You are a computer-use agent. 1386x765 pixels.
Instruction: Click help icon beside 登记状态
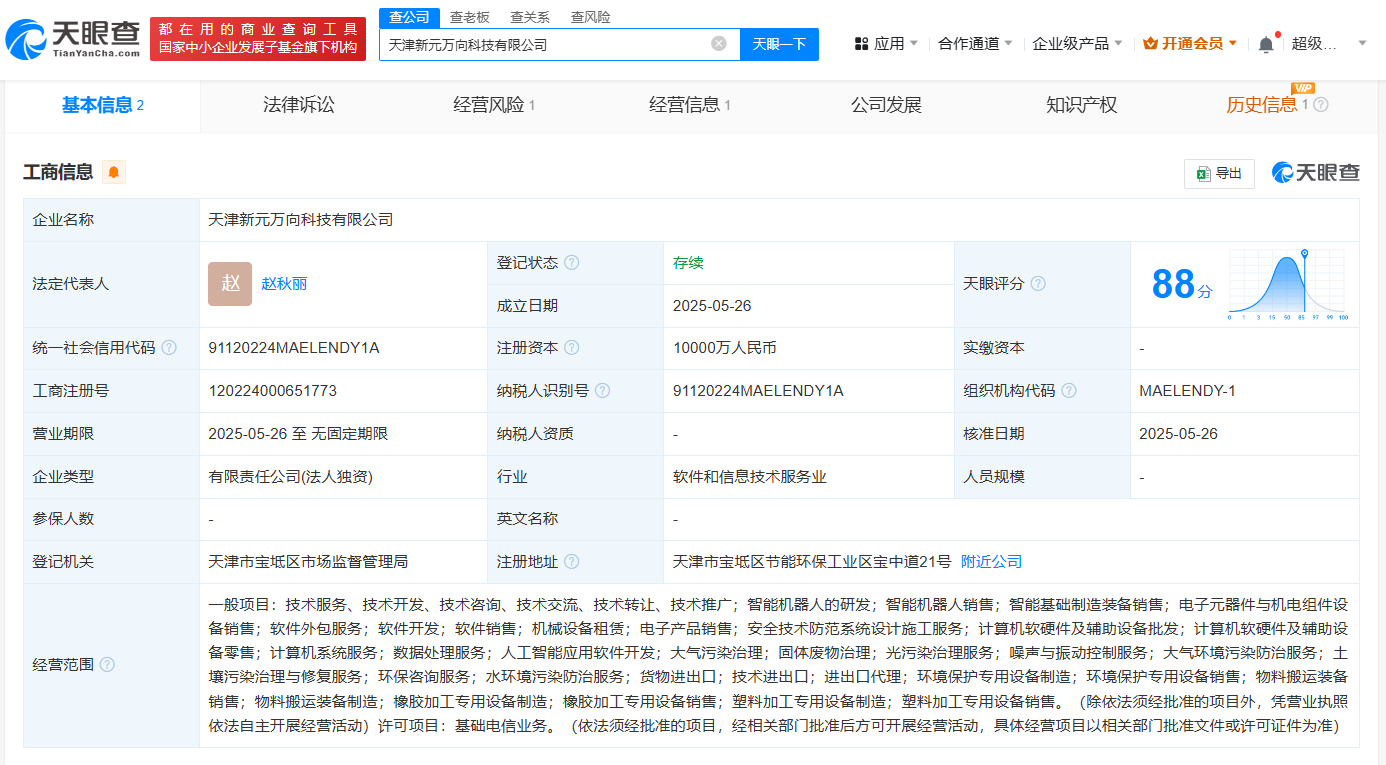click(571, 263)
